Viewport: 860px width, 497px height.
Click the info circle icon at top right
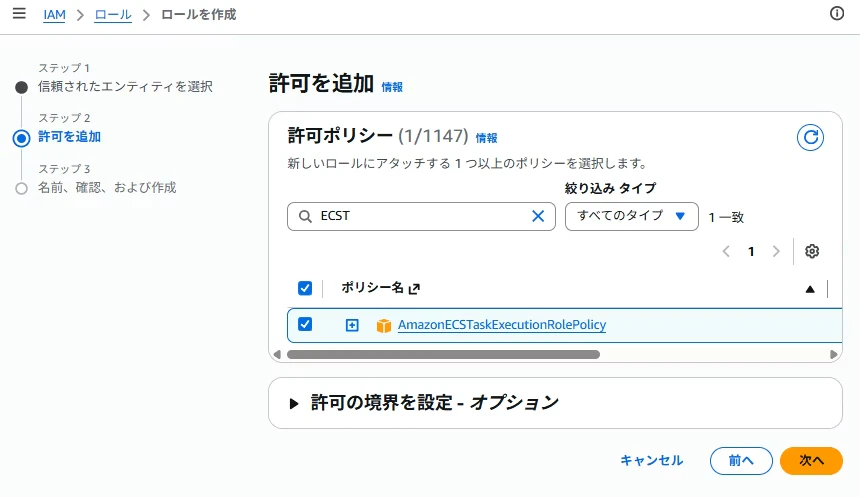pyautogui.click(x=836, y=13)
